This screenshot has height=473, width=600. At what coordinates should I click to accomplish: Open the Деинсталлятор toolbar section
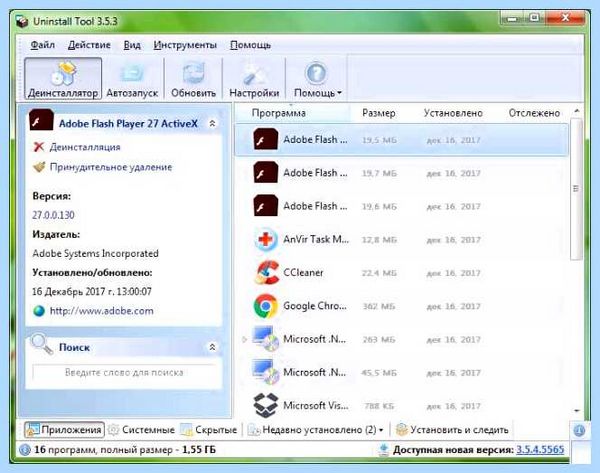(63, 78)
